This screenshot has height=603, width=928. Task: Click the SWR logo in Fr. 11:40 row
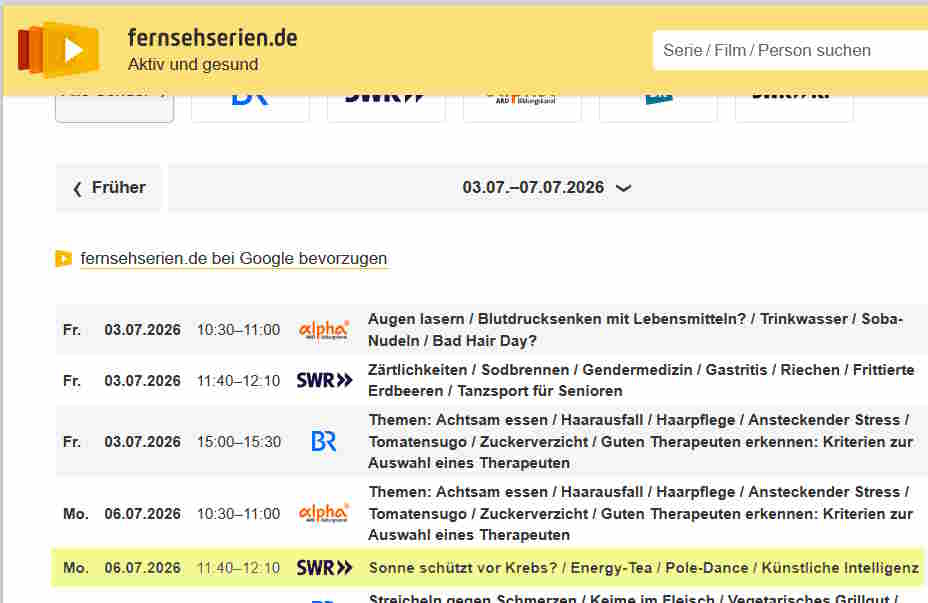tap(324, 380)
